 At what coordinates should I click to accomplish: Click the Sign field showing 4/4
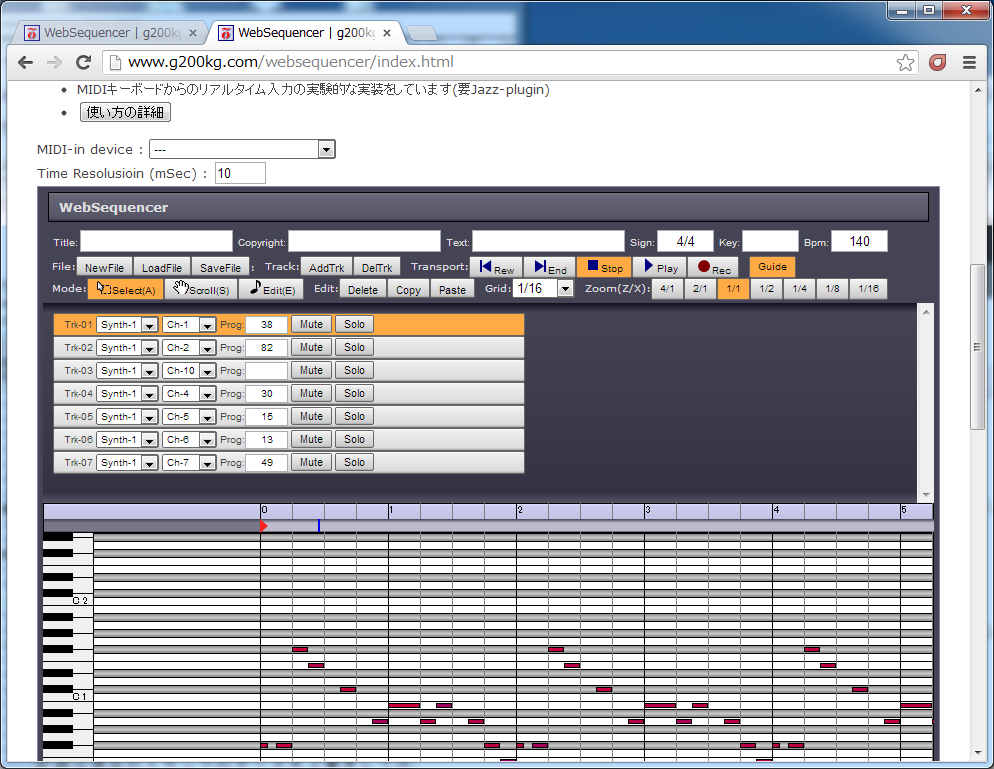(685, 242)
